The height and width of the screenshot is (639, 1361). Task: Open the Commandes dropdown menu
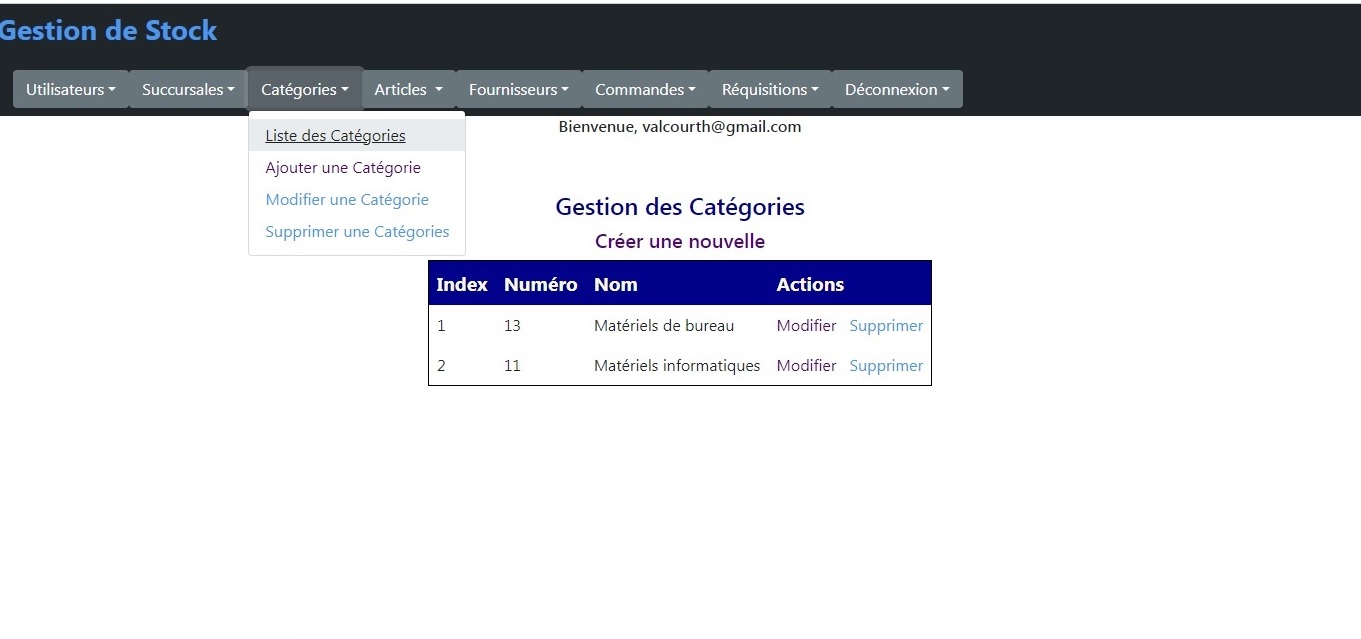click(645, 89)
